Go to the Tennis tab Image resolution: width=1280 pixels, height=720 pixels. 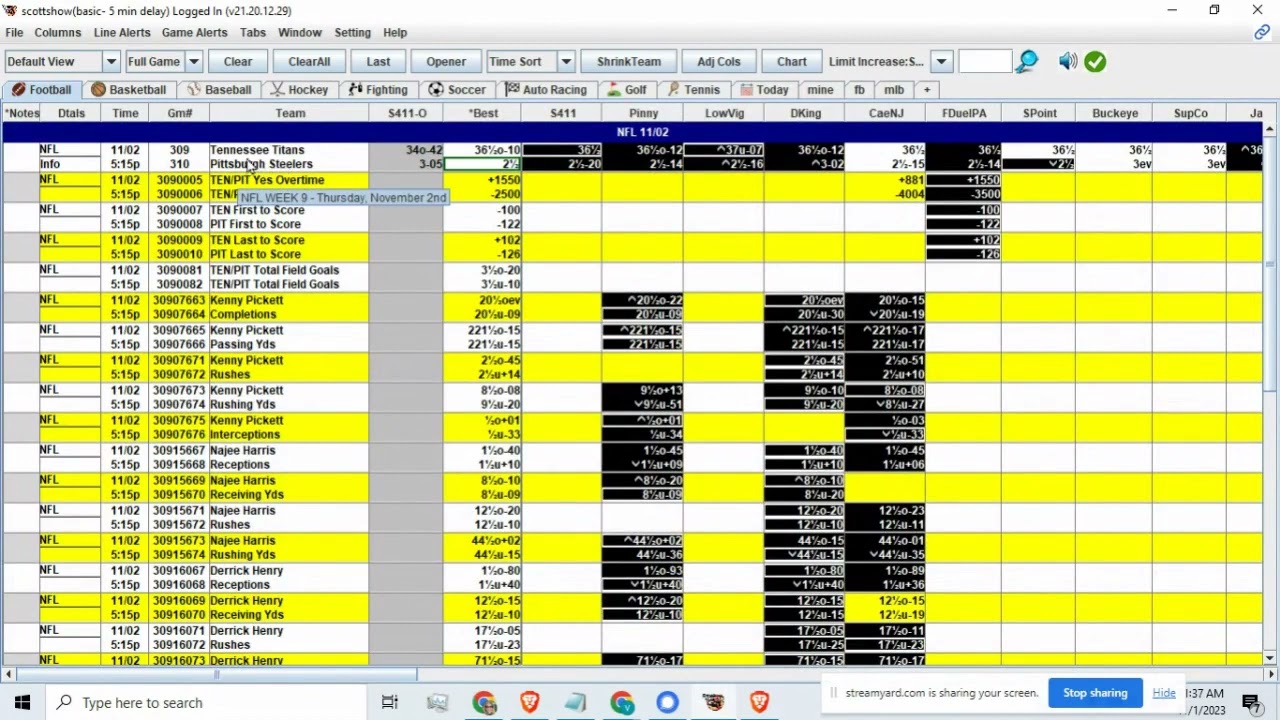point(692,90)
